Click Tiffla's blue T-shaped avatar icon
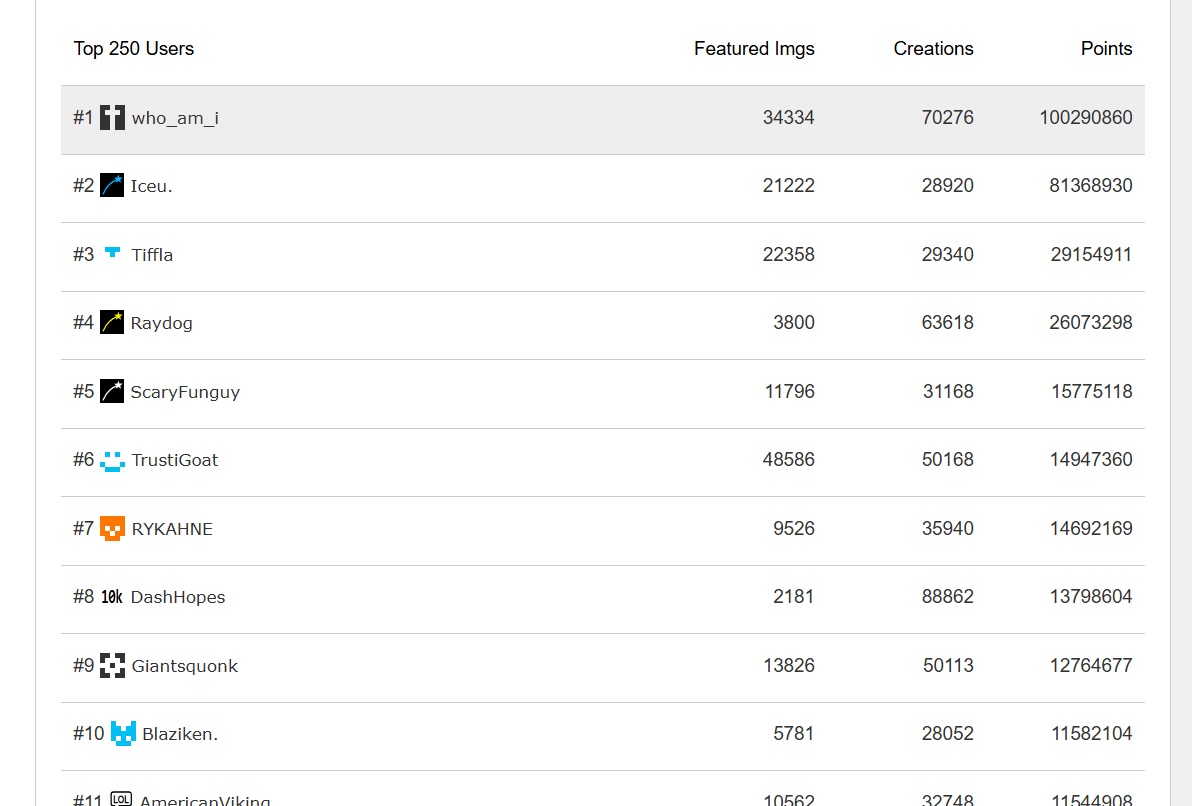The height and width of the screenshot is (806, 1192). pyautogui.click(x=112, y=254)
